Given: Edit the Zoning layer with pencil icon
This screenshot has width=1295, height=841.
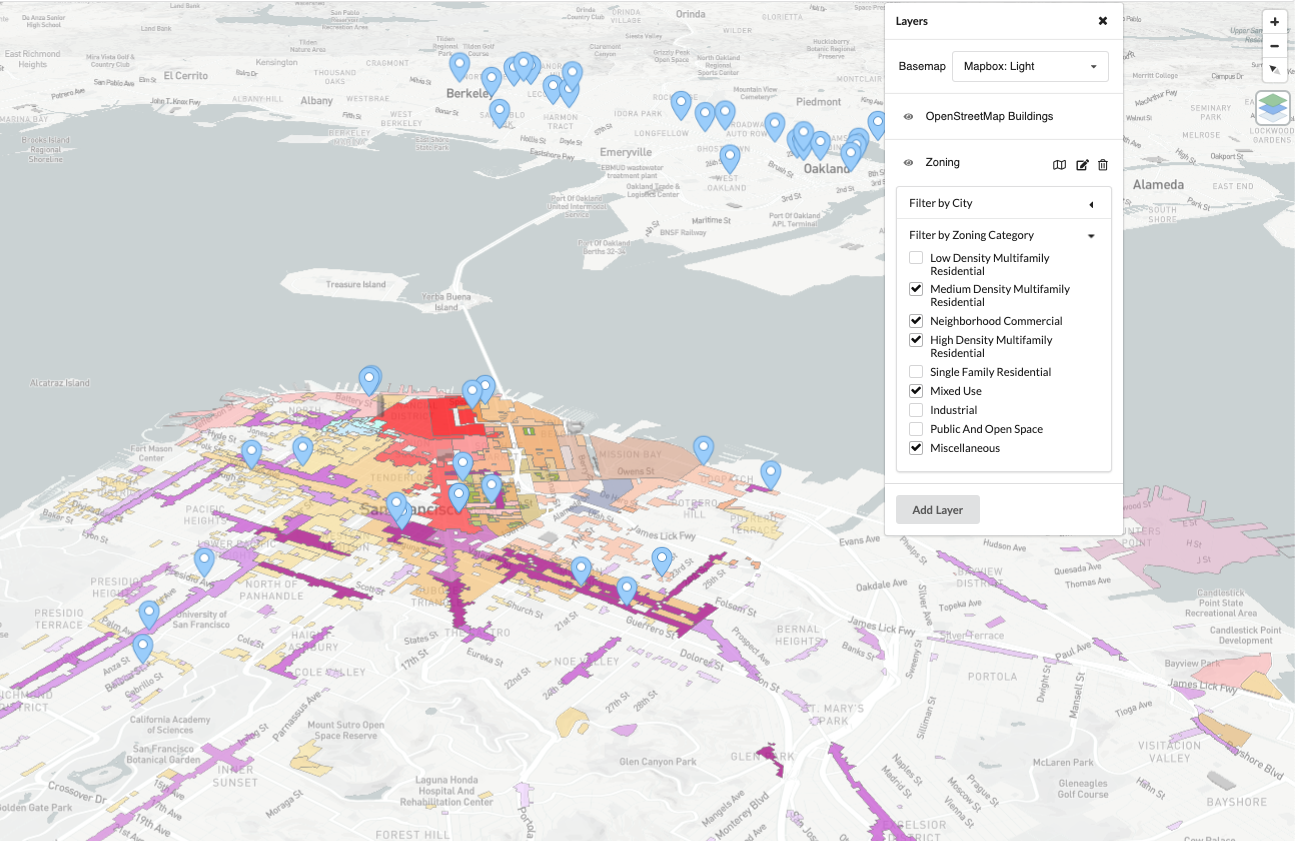Looking at the screenshot, I should click(x=1082, y=165).
